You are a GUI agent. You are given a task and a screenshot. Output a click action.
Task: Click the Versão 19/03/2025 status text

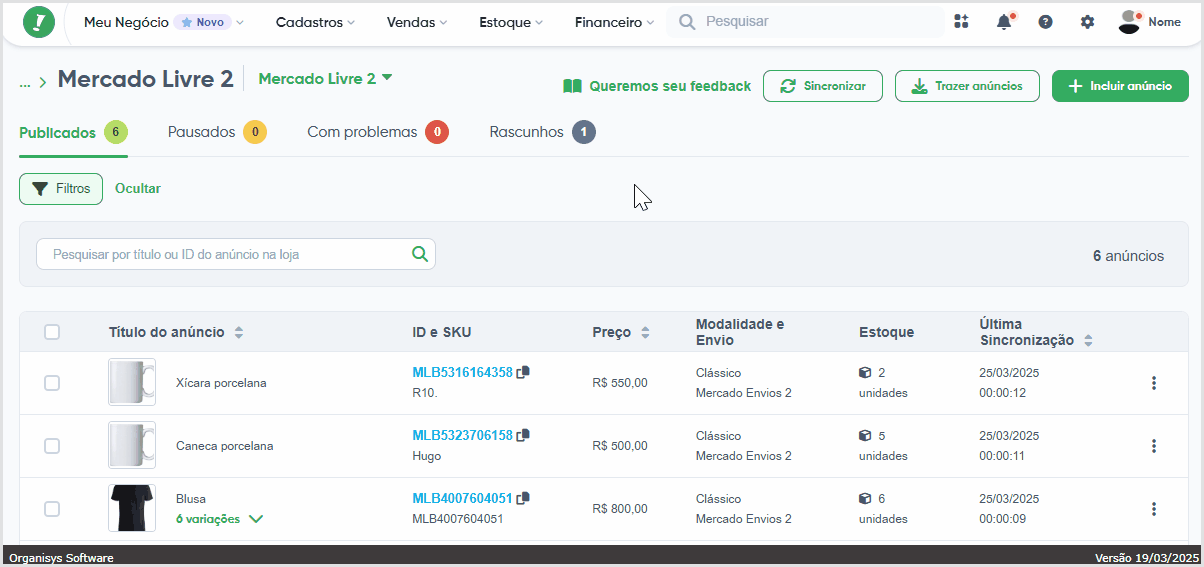(1147, 558)
